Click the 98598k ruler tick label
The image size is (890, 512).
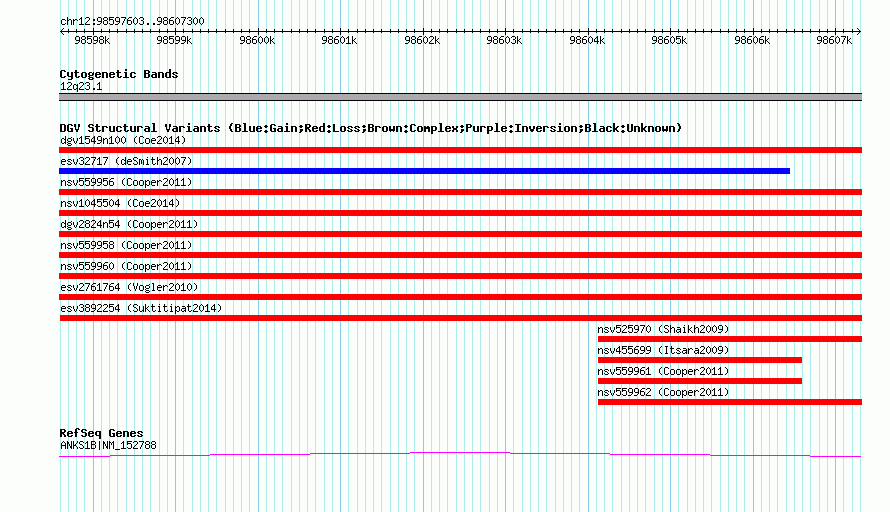click(x=92, y=40)
